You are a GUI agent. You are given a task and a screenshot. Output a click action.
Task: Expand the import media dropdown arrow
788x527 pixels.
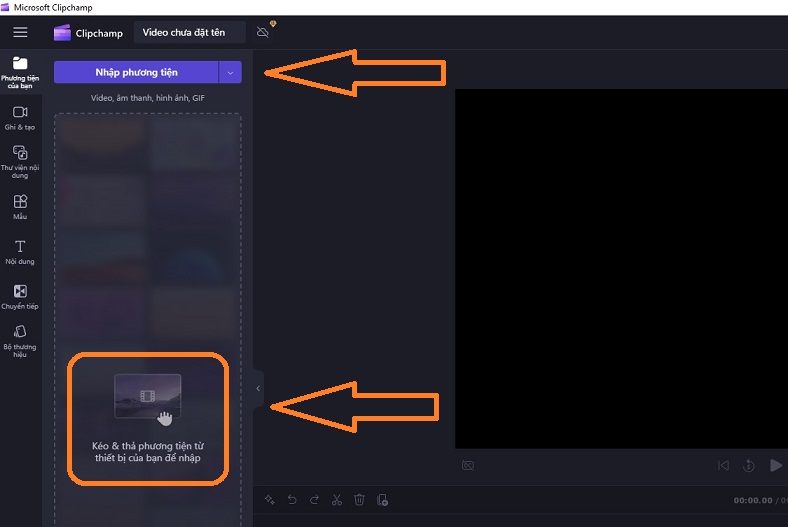click(230, 72)
